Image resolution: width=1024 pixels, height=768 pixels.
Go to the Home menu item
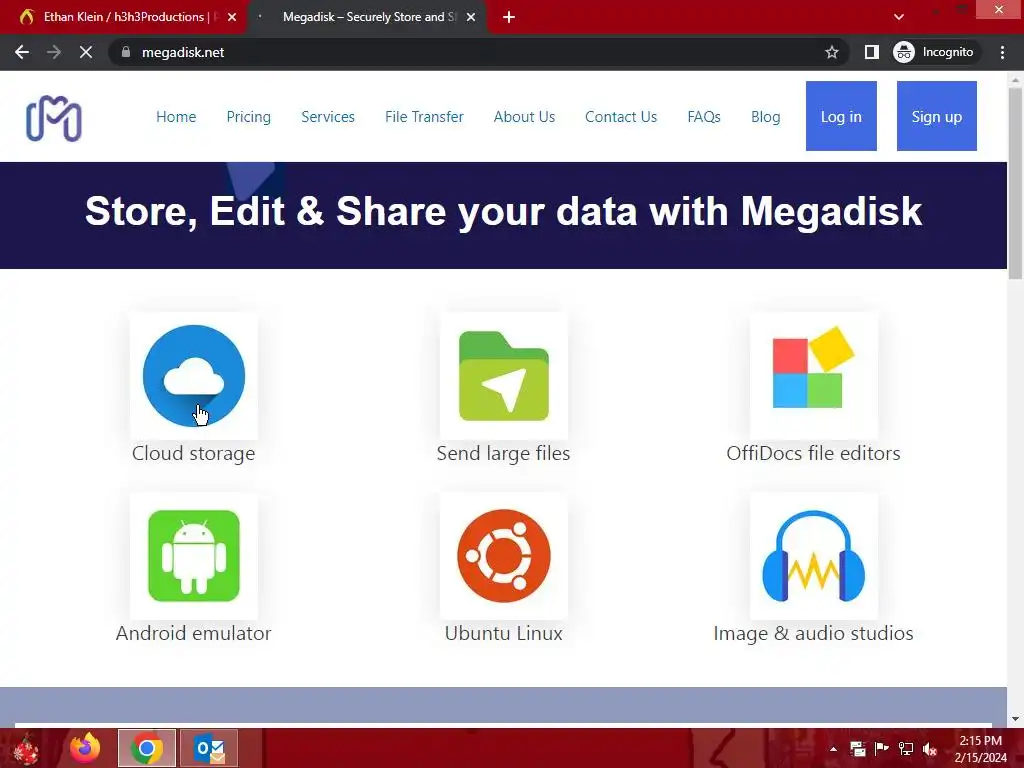point(176,117)
